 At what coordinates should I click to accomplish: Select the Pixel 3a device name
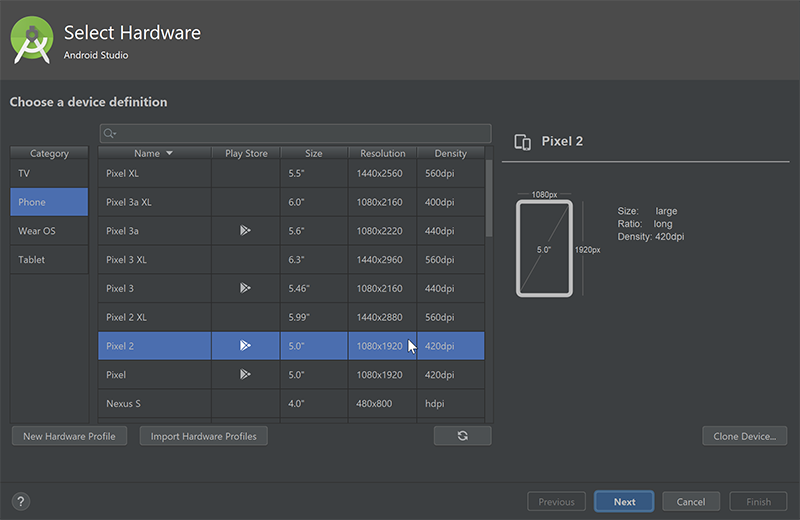click(122, 231)
